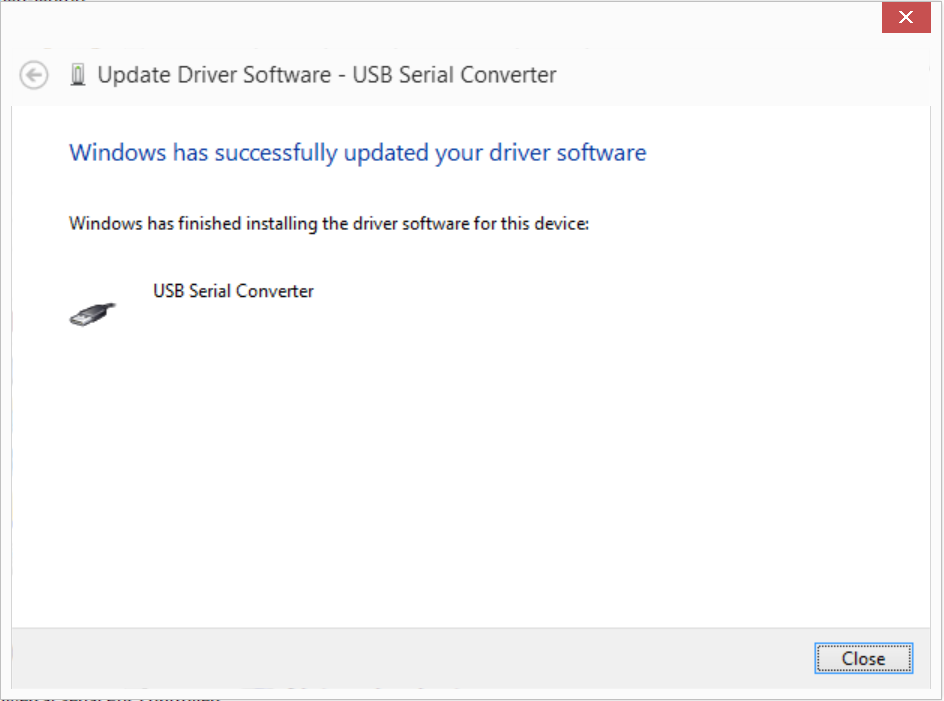Click 'USB Serial Converter' in the window title
The height and width of the screenshot is (701, 944).
click(454, 75)
